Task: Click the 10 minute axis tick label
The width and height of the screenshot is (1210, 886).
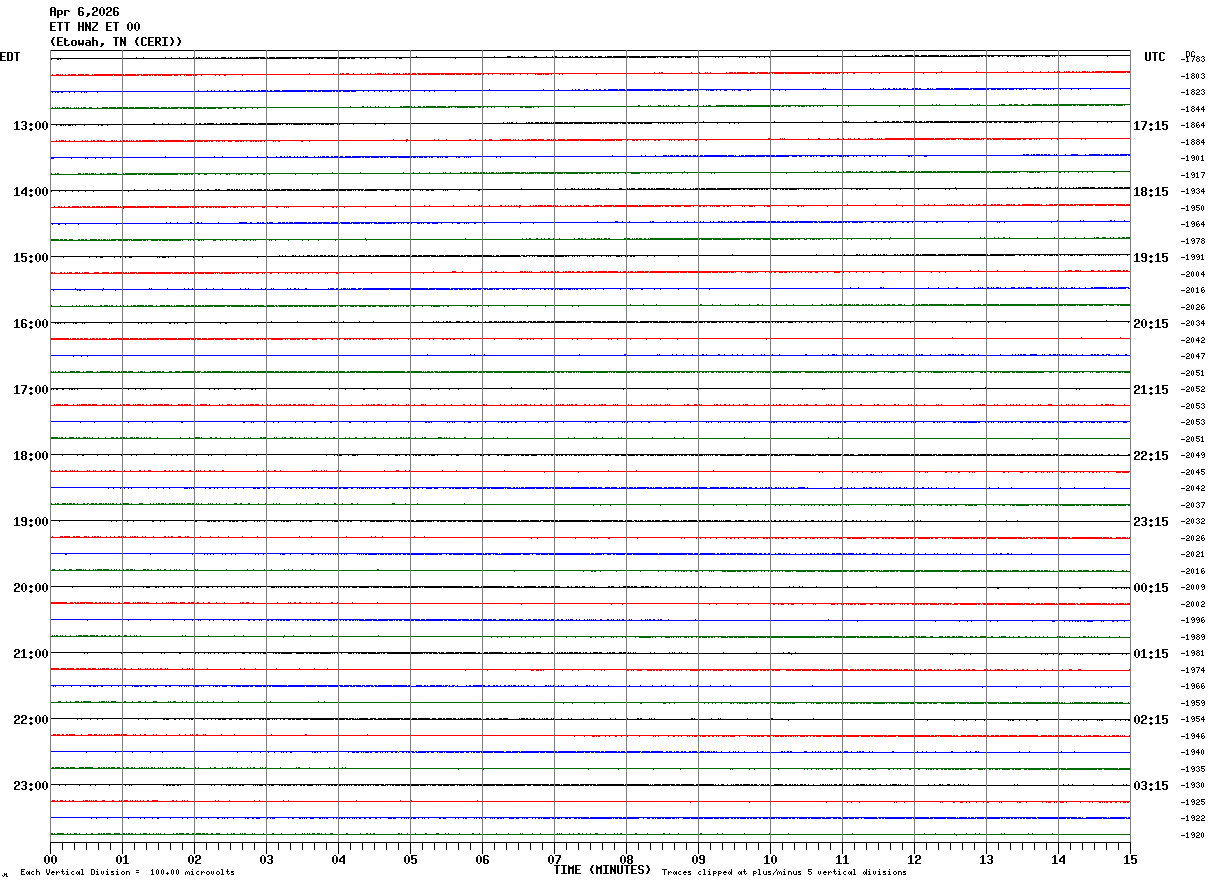Action: 770,859
